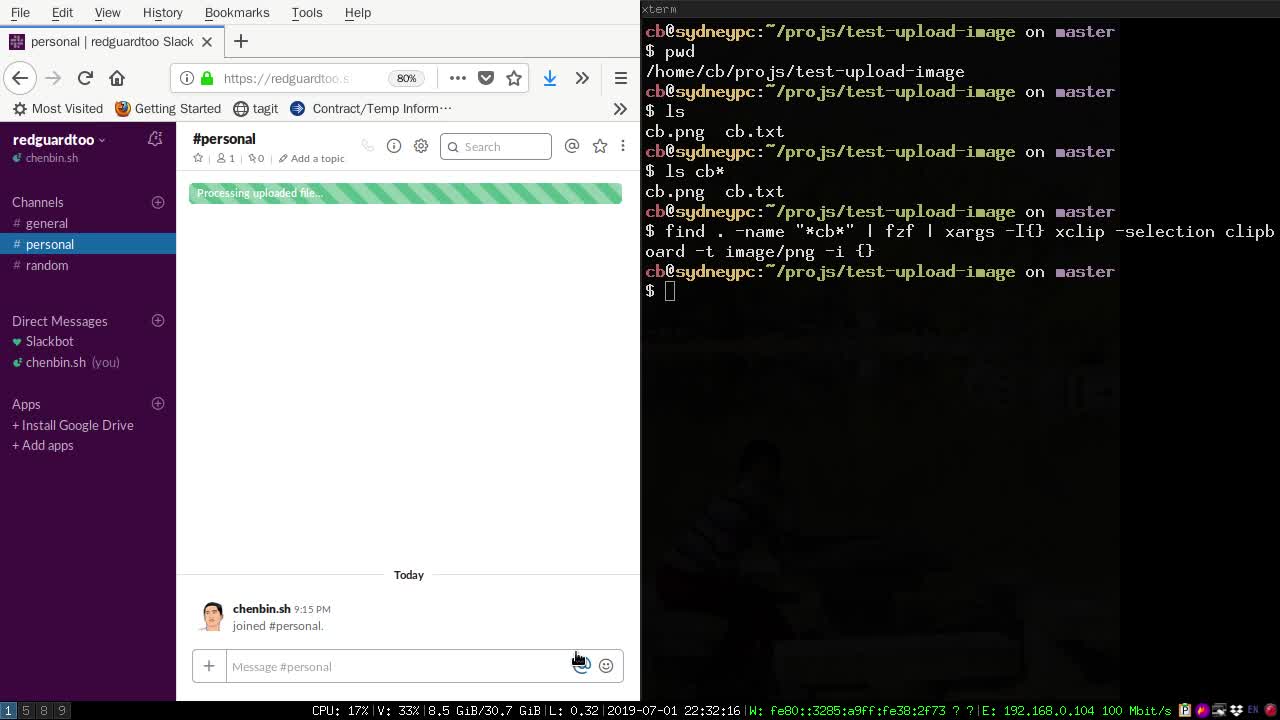Click the upload processing progress bar
The width and height of the screenshot is (1280, 720).
(x=405, y=193)
